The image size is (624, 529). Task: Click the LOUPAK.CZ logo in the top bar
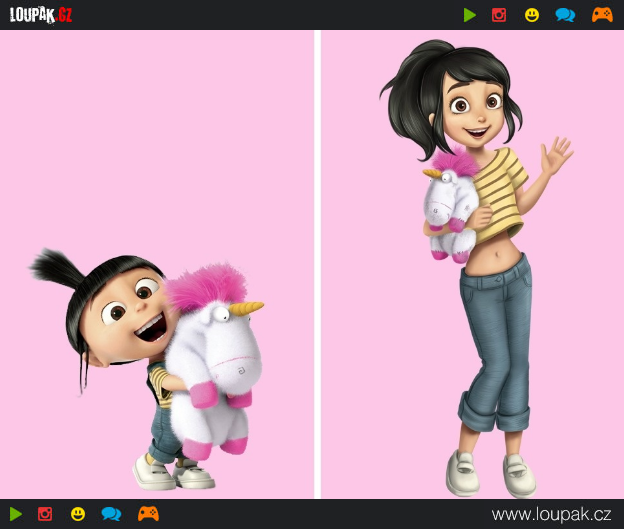[41, 14]
